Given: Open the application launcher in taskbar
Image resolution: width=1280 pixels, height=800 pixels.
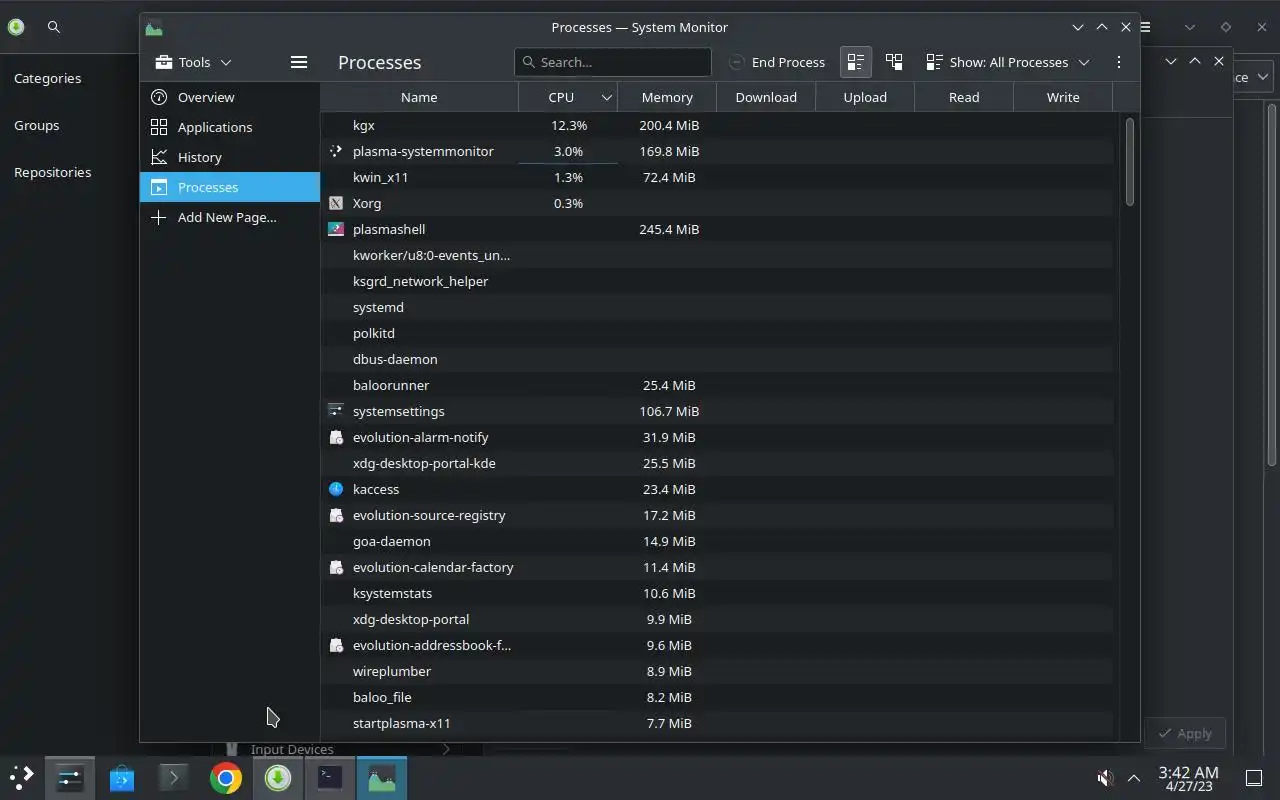Looking at the screenshot, I should (22, 777).
